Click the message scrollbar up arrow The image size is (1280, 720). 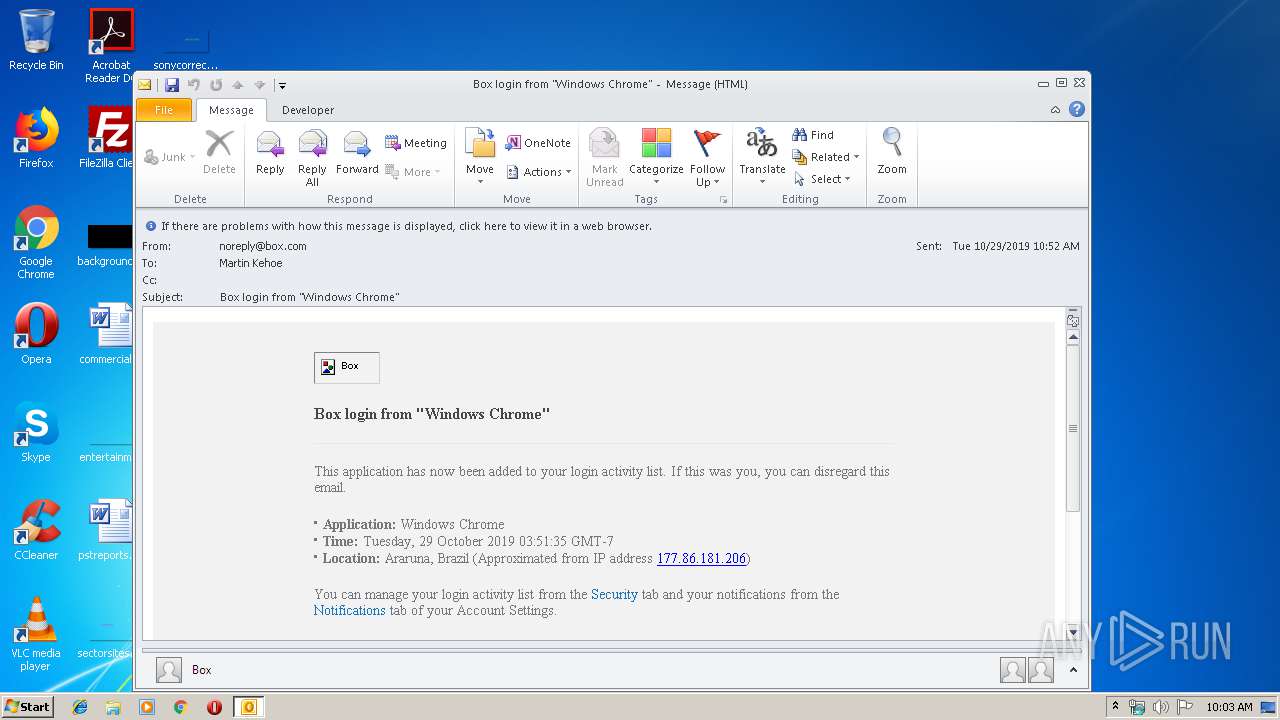point(1073,338)
